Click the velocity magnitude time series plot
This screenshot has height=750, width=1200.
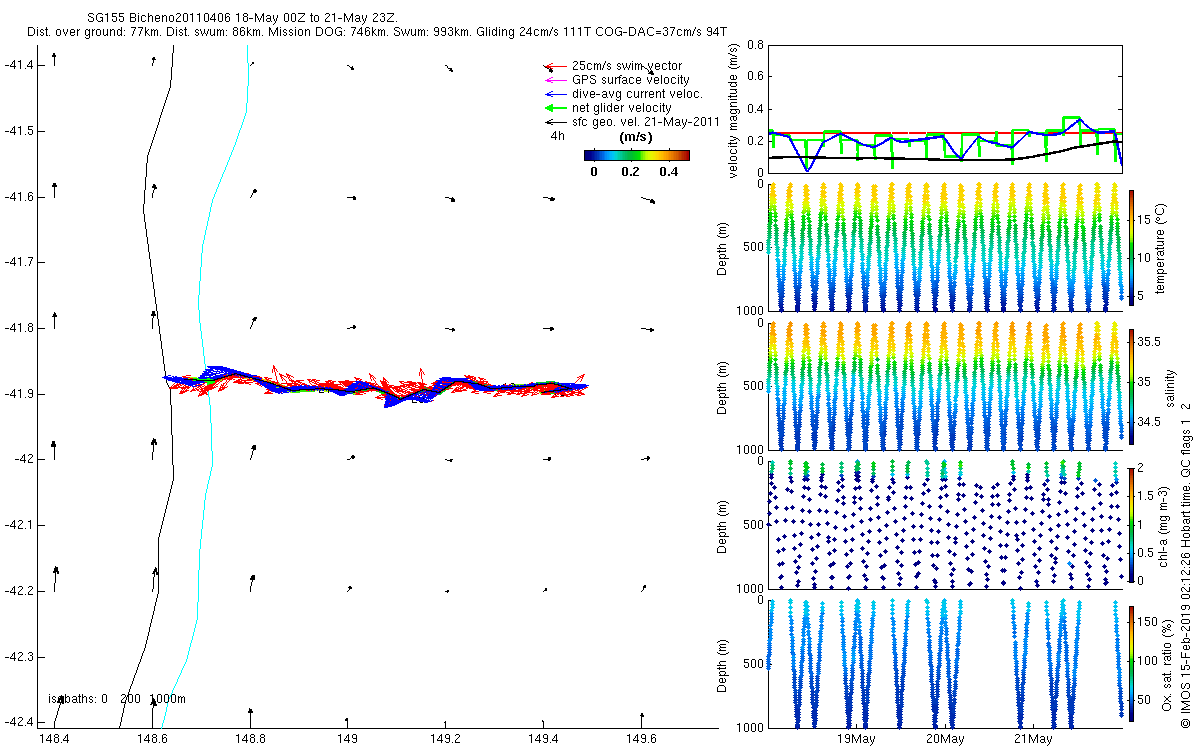[x=945, y=109]
